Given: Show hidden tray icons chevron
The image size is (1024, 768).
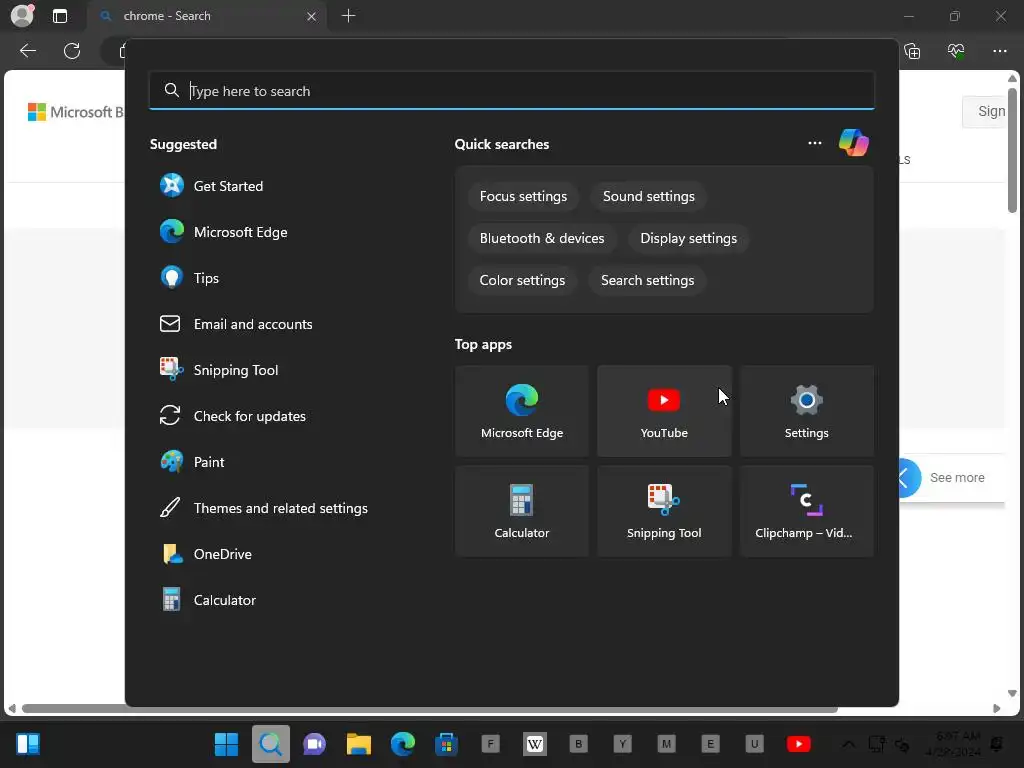Looking at the screenshot, I should pos(848,744).
